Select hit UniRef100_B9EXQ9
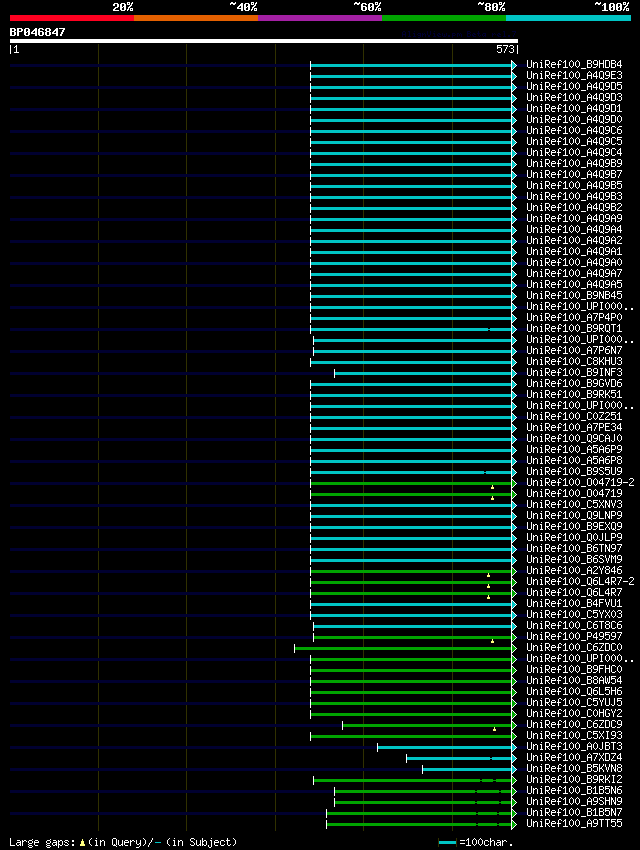640x850 pixels. click(x=574, y=526)
